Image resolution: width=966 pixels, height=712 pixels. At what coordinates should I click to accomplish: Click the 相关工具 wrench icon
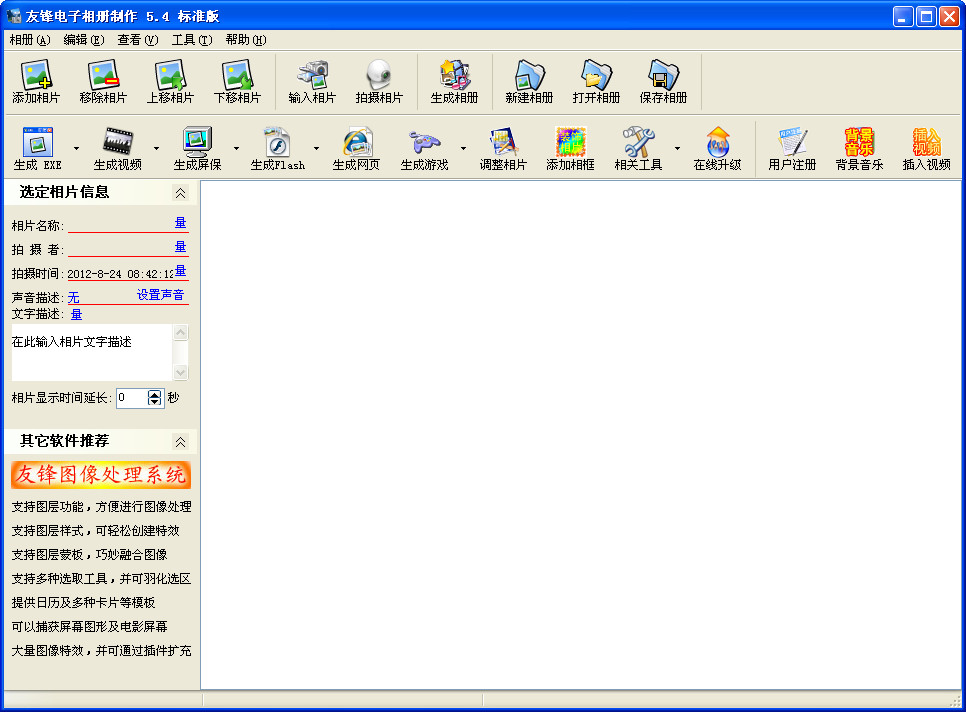click(x=638, y=148)
